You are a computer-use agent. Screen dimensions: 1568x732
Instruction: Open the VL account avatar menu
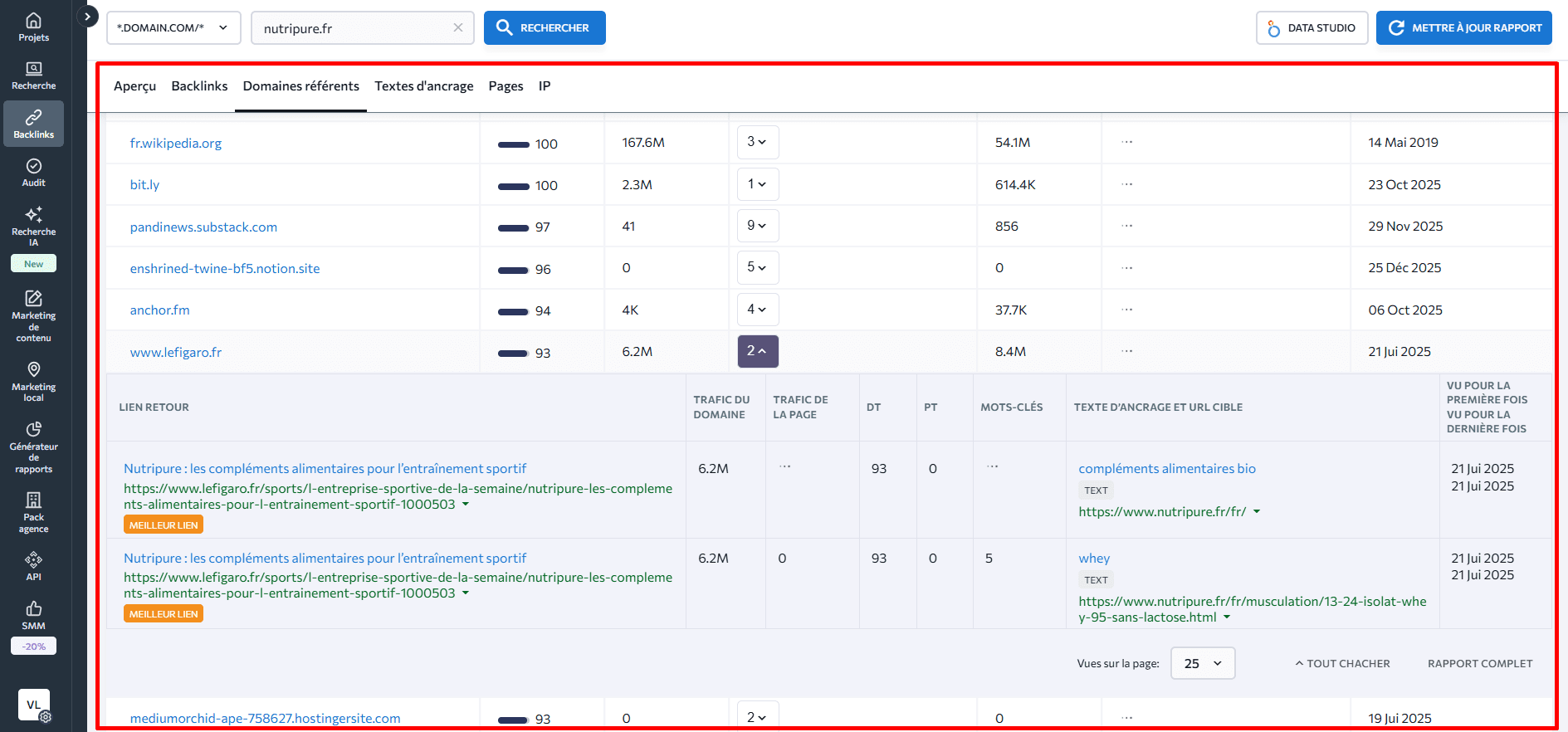(34, 705)
